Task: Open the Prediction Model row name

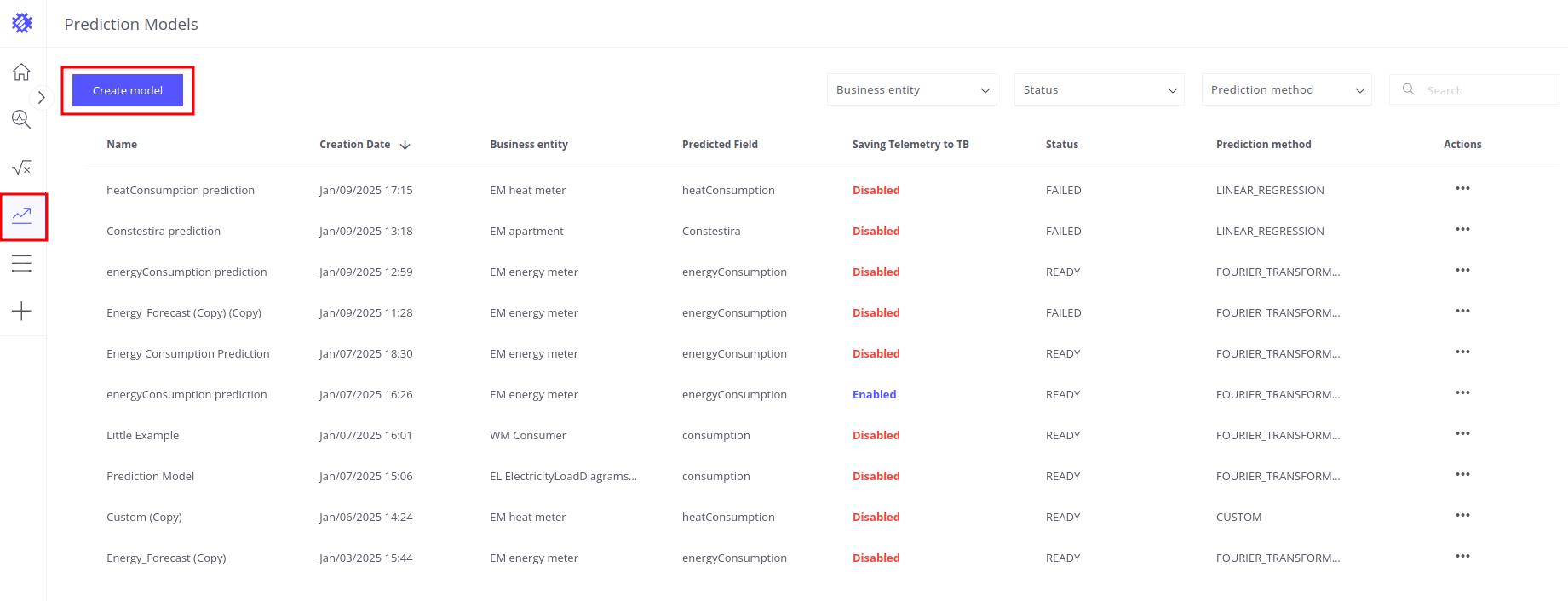Action: point(150,476)
